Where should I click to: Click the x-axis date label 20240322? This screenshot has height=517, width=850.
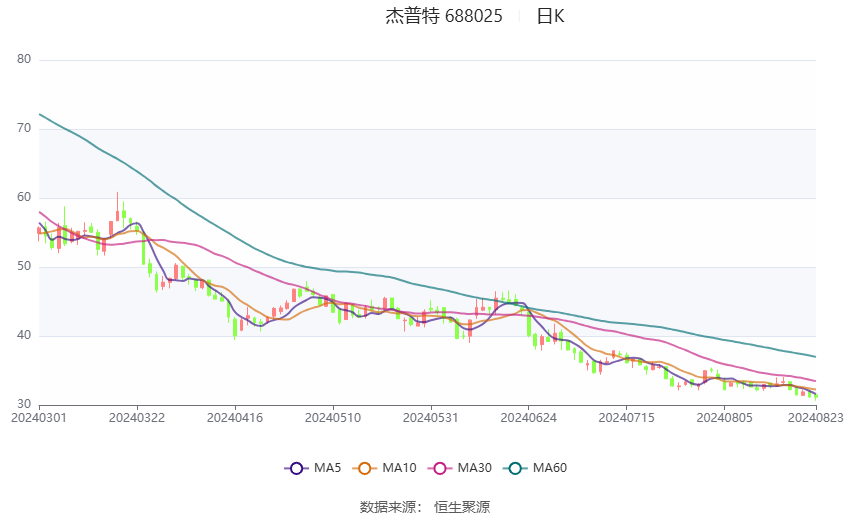coord(137,418)
